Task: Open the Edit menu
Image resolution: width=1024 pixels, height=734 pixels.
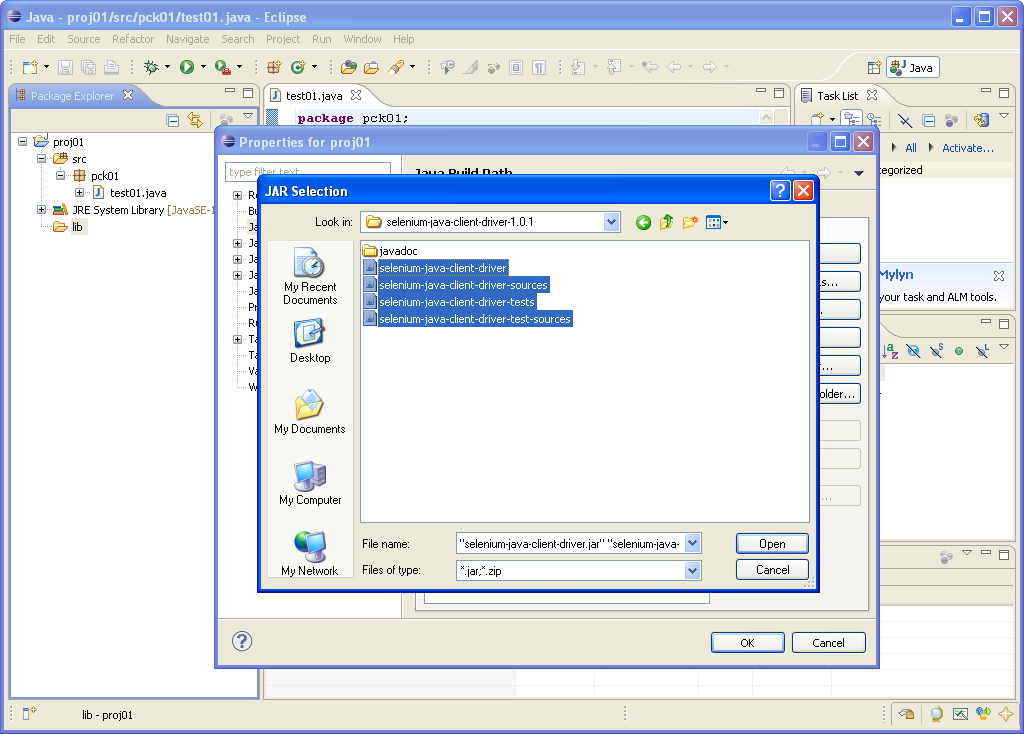Action: click(x=46, y=39)
